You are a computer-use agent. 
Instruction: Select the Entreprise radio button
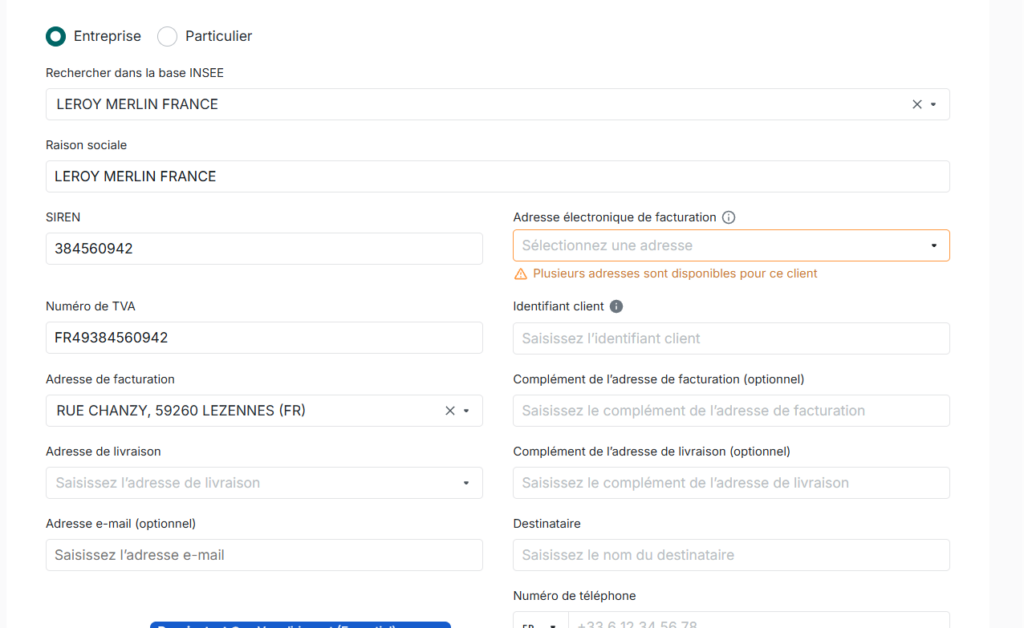click(56, 37)
